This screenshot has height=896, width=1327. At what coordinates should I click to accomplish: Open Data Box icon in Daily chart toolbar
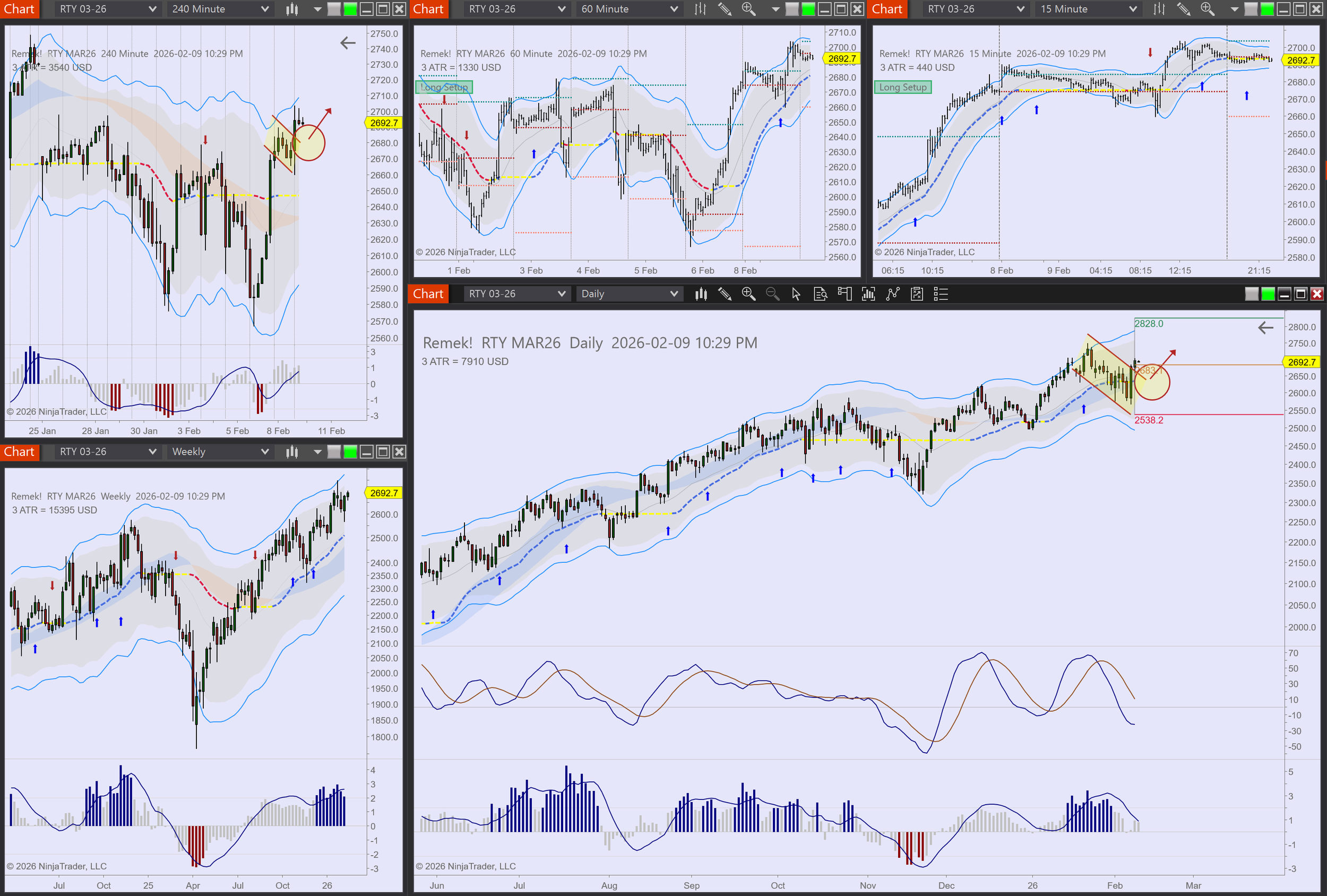point(820,294)
